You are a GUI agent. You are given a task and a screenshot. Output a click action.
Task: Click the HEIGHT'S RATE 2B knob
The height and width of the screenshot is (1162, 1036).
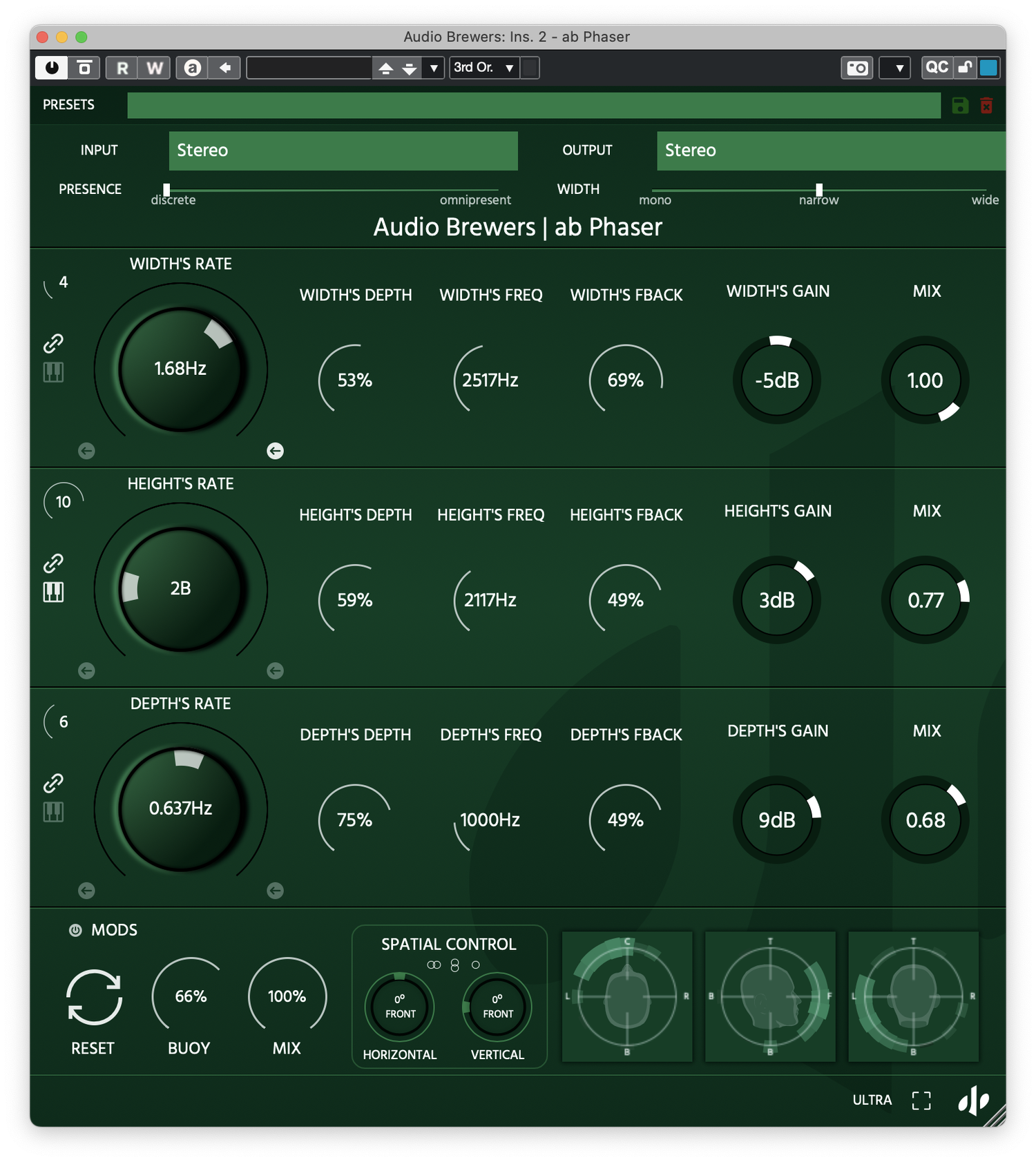coord(181,588)
